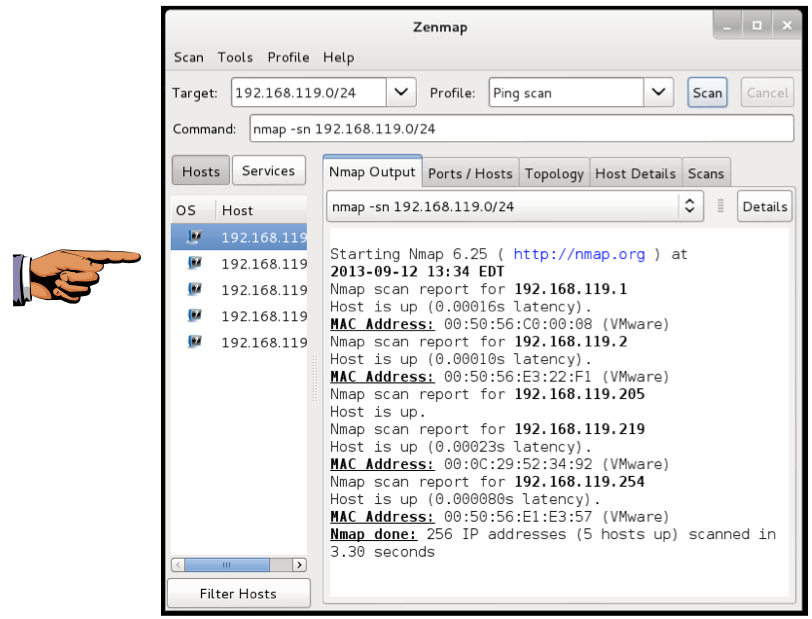Click the OS icon of the fifth host row
812x619 pixels.
click(194, 342)
